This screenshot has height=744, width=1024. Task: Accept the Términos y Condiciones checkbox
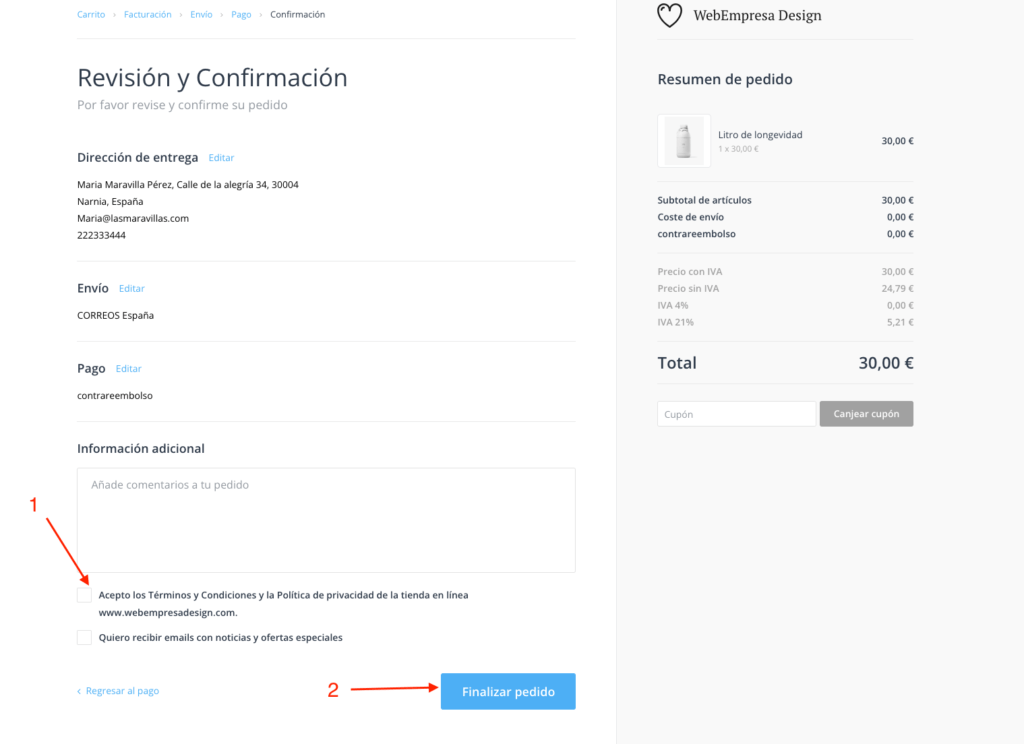(84, 595)
